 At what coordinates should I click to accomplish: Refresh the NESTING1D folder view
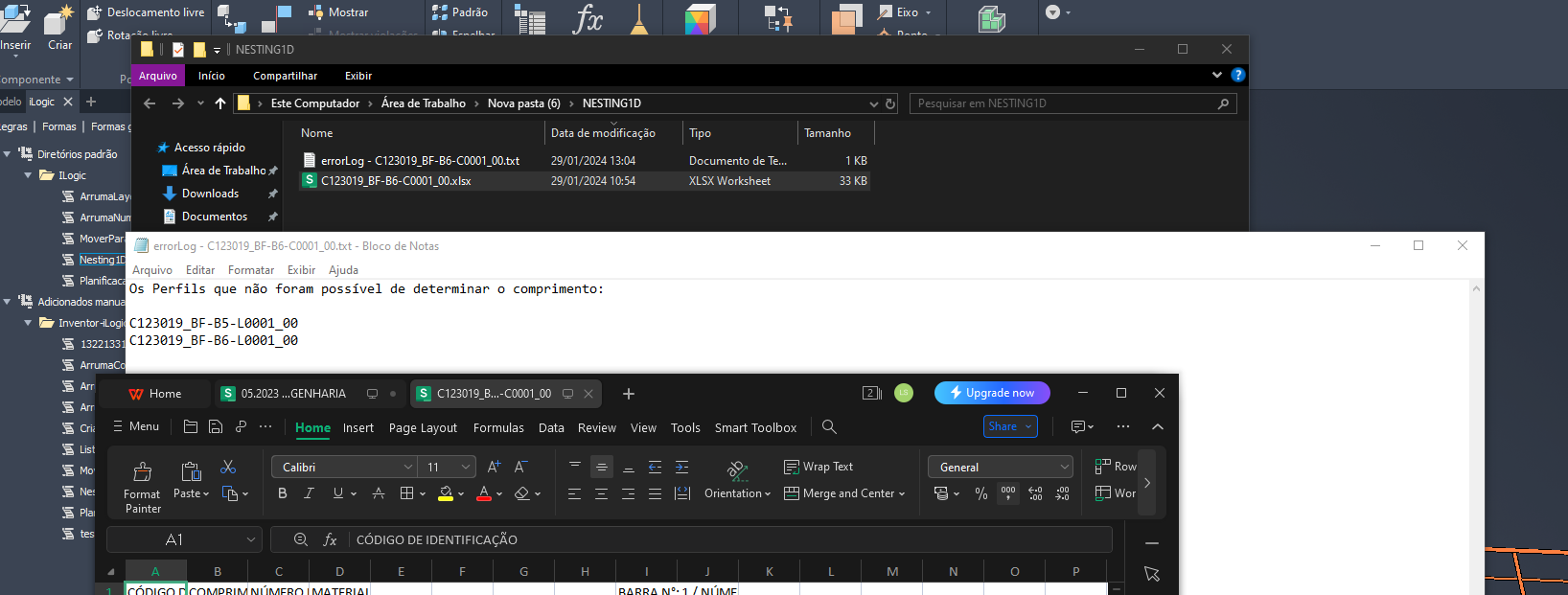tap(890, 103)
